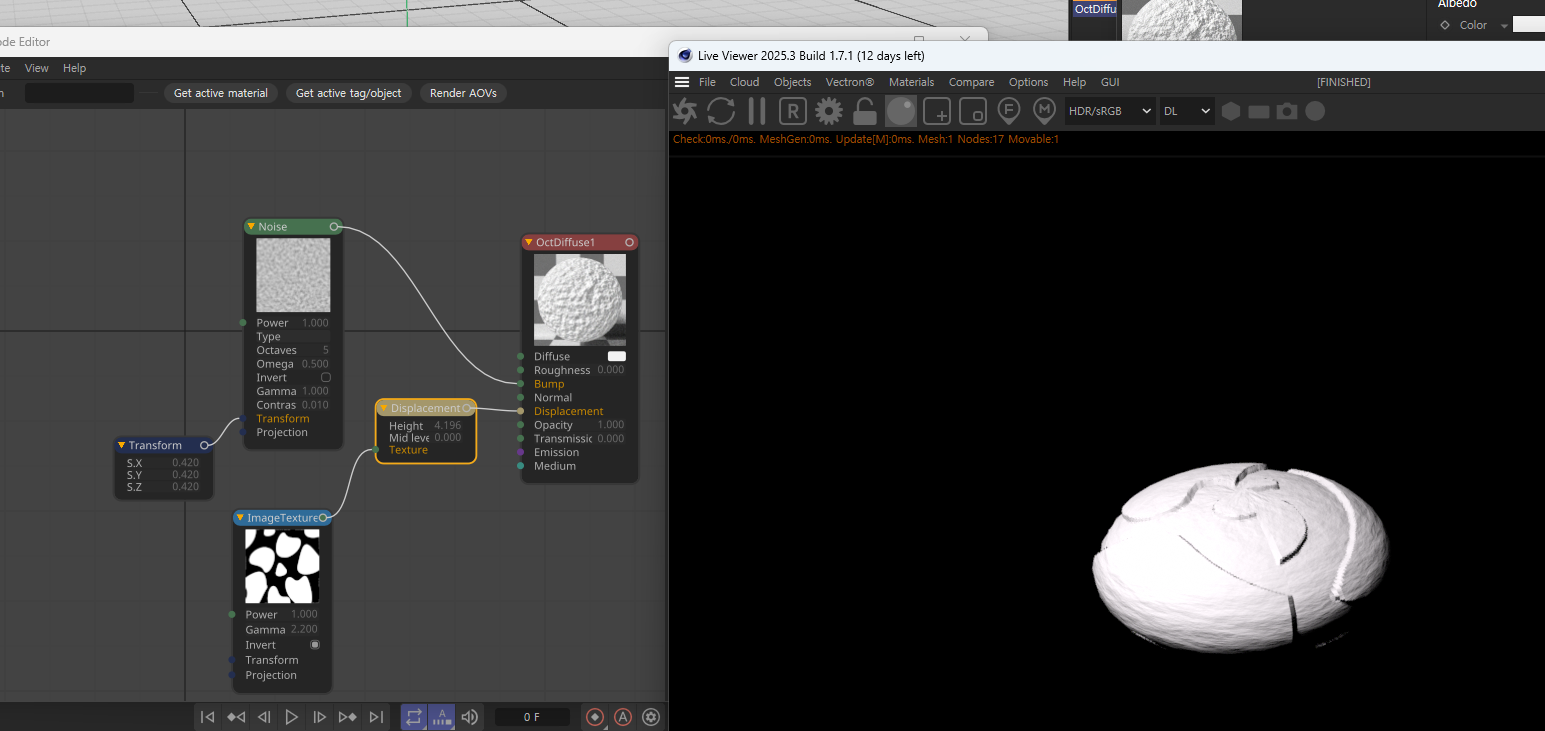
Task: Click the Render AOVs button
Action: [x=463, y=93]
